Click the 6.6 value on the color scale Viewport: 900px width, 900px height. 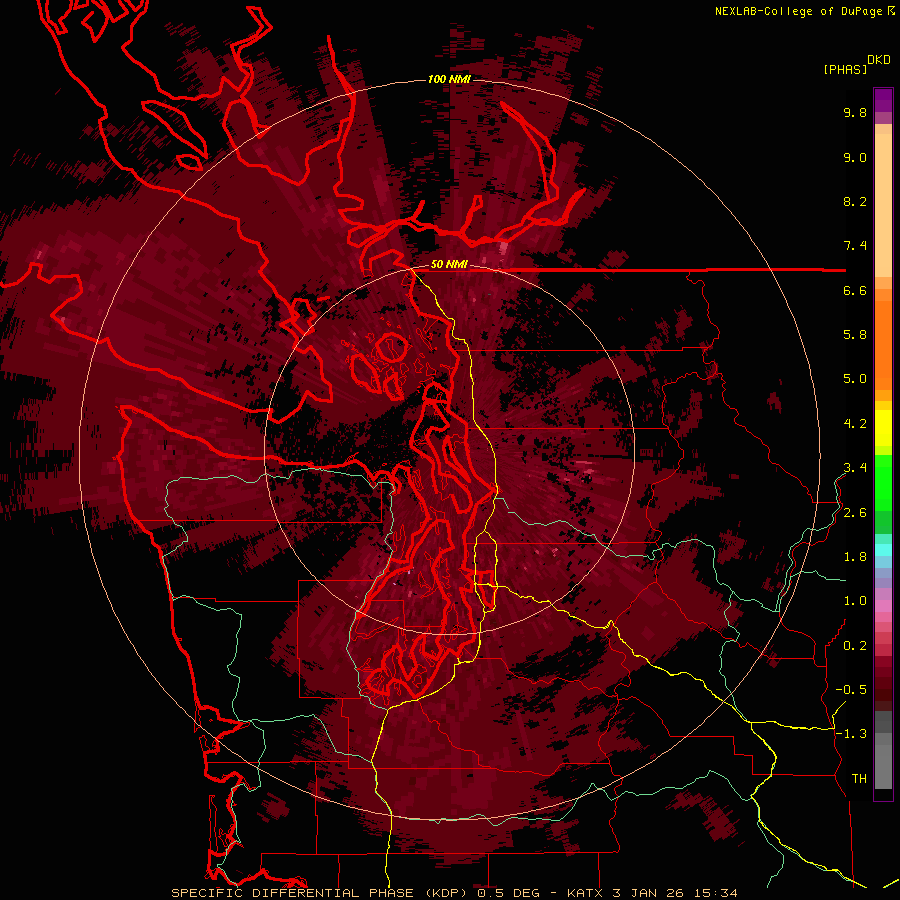[x=855, y=290]
